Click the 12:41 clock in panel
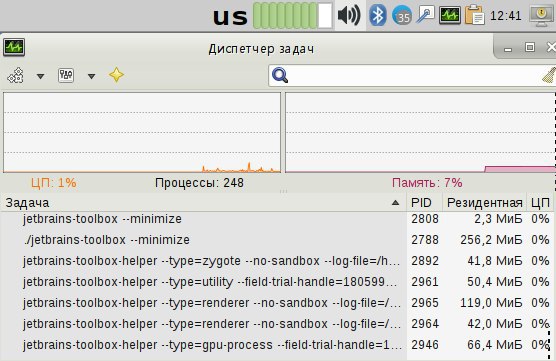This screenshot has height=361, width=556. (x=506, y=16)
